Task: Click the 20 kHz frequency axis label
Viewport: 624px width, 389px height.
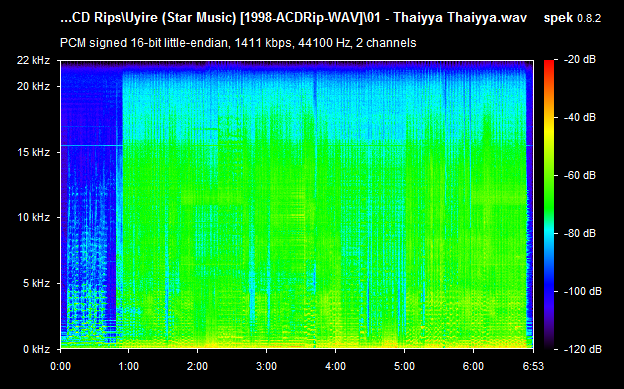Action: [x=33, y=86]
